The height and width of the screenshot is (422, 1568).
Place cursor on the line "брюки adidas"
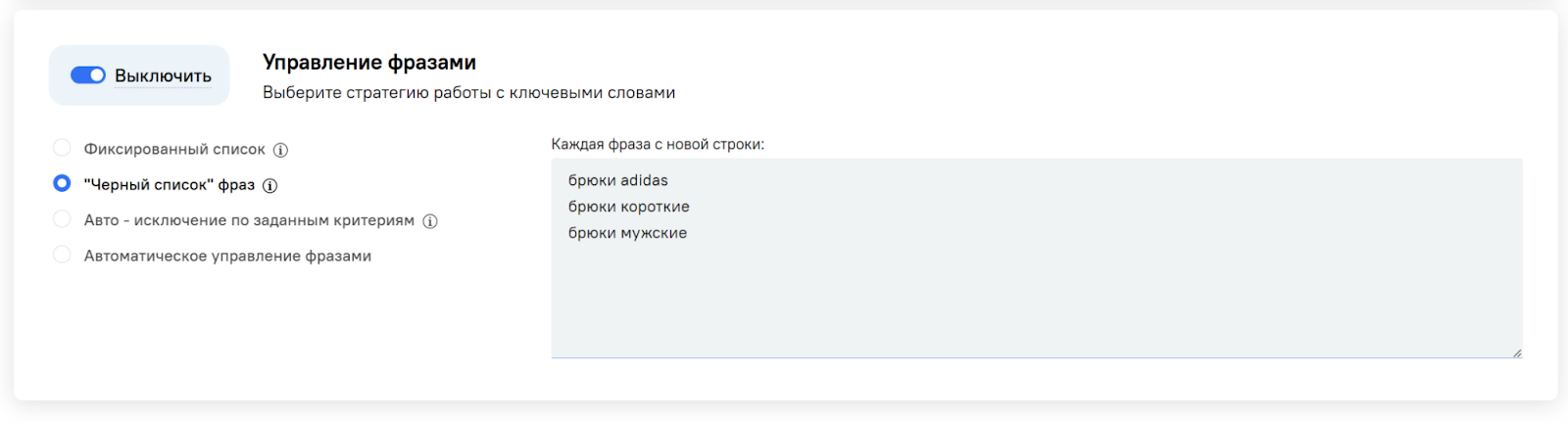click(618, 181)
